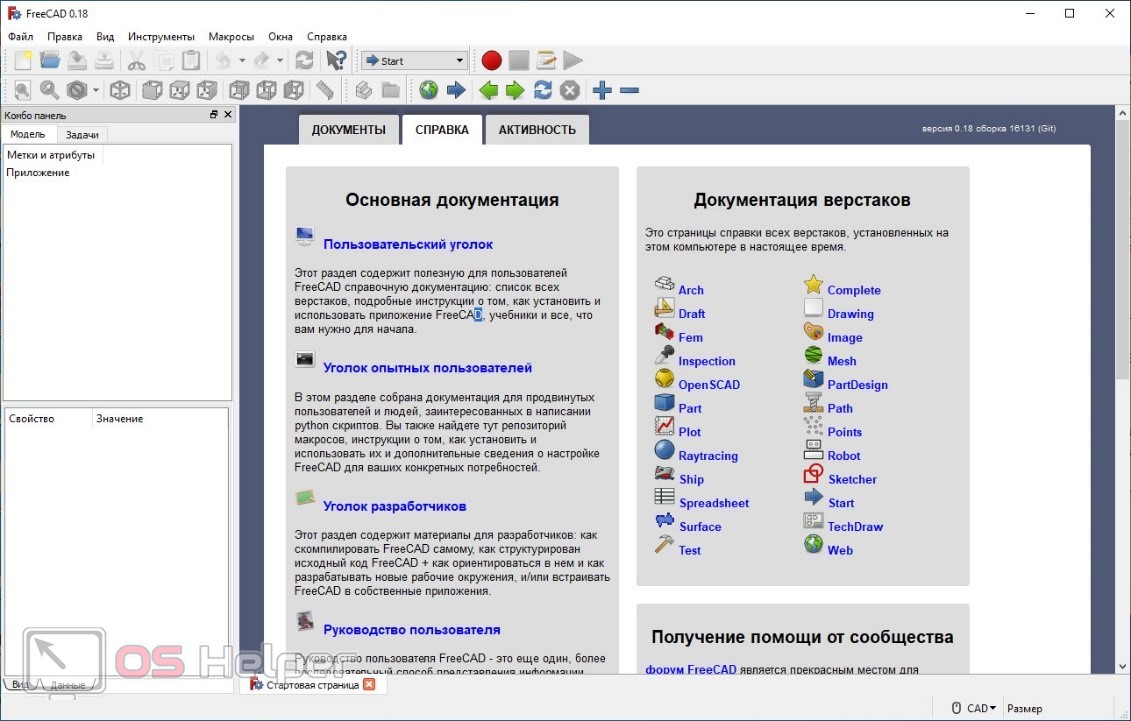Click the Execute macro play triangle
Viewport: 1131px width, 721px height.
573,61
